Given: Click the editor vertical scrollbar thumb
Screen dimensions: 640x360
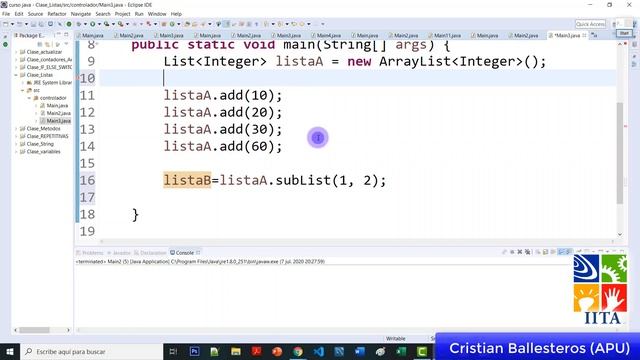Looking at the screenshot, I should point(620,153).
